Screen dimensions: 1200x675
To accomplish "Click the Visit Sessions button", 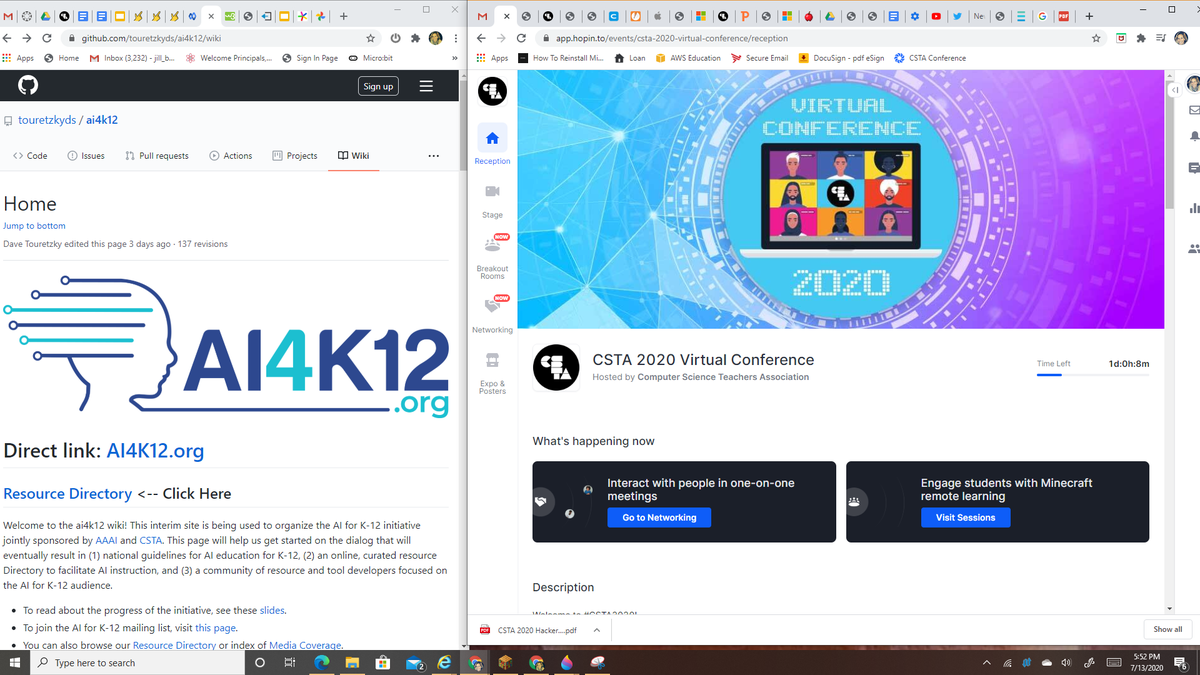I will tap(965, 517).
